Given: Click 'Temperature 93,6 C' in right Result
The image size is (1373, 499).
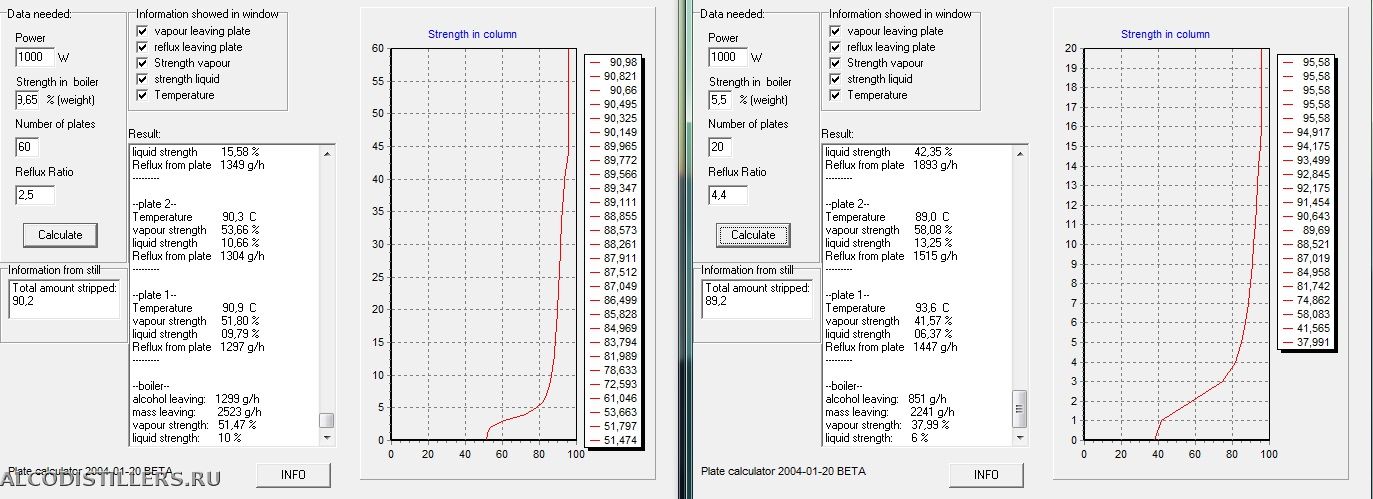Looking at the screenshot, I should [x=885, y=308].
